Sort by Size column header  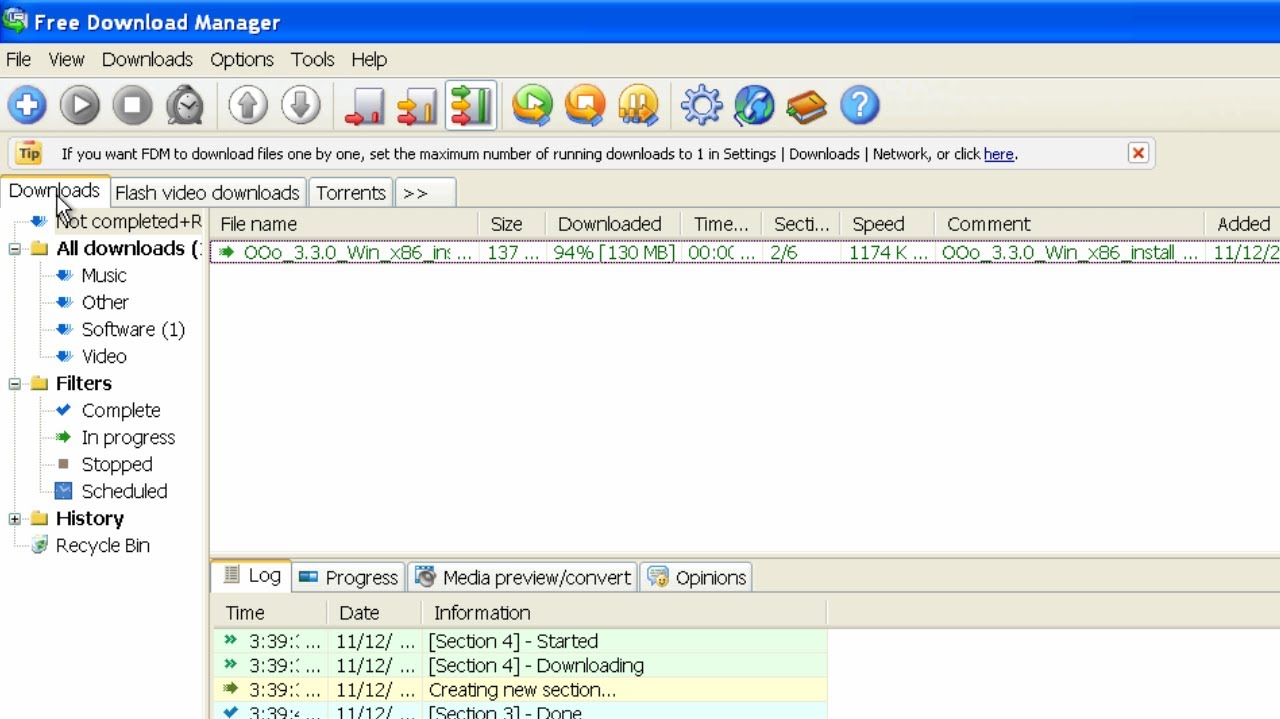coord(512,224)
